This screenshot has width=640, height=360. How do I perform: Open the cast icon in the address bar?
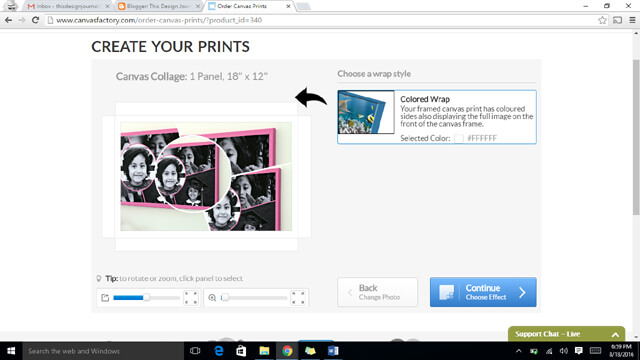(x=618, y=20)
